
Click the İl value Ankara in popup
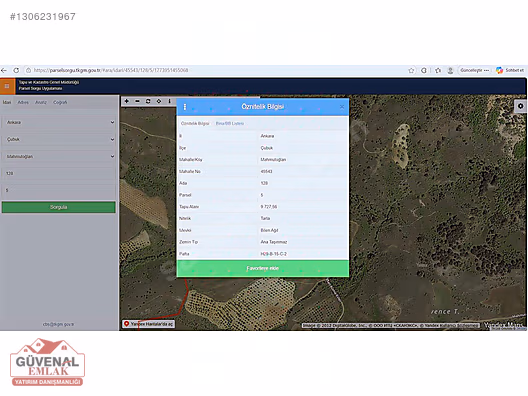(x=267, y=136)
